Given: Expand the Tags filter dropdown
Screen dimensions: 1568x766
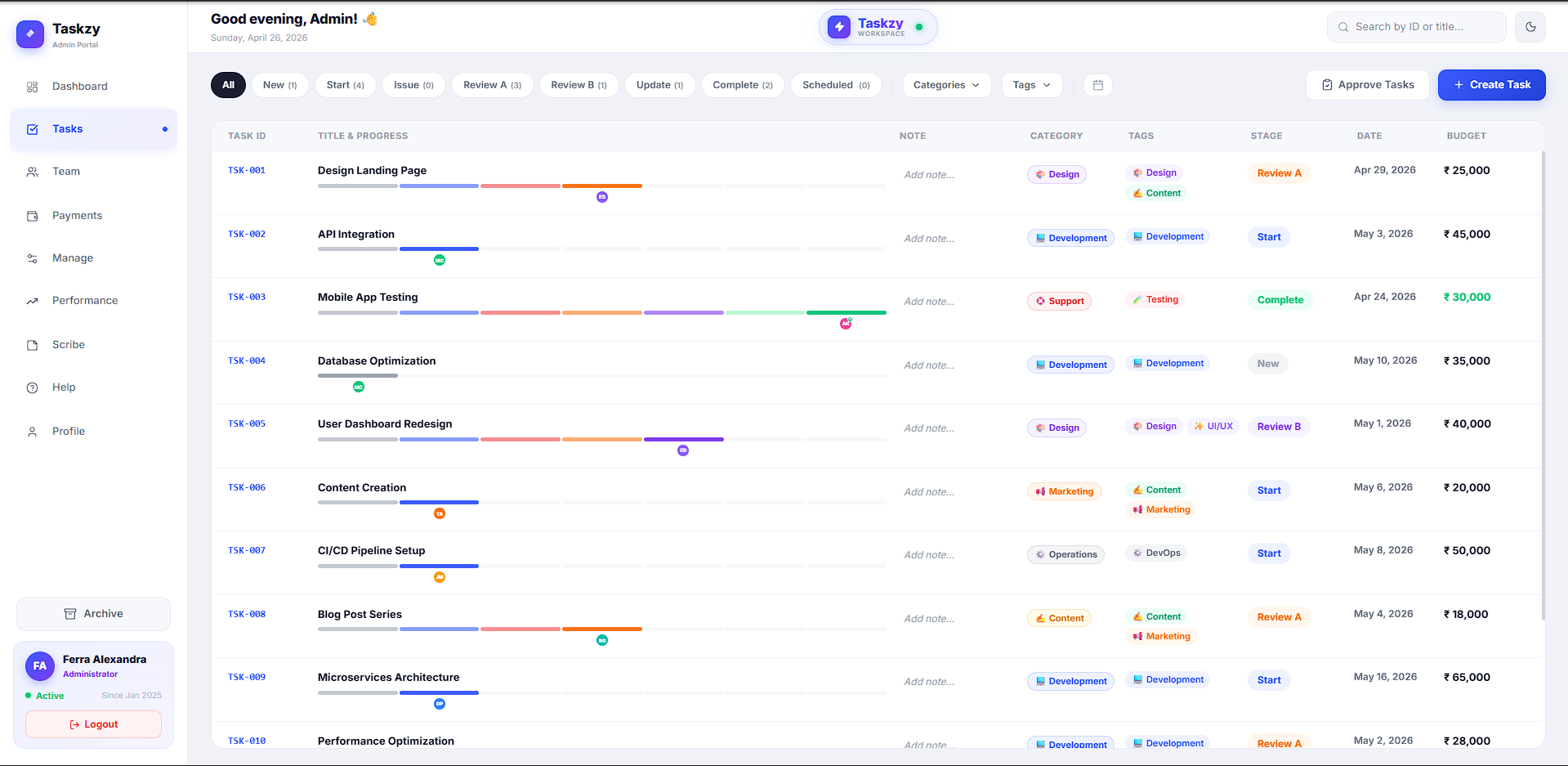Looking at the screenshot, I should (x=1032, y=85).
